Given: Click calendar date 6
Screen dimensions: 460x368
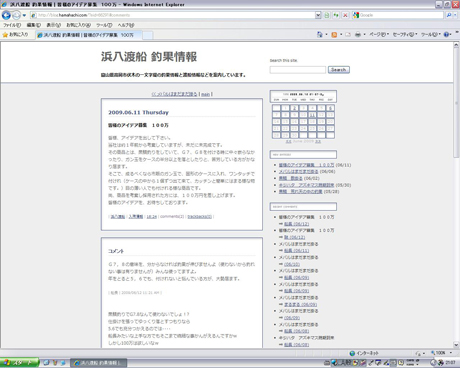Looking at the screenshot, I should click(330, 108).
